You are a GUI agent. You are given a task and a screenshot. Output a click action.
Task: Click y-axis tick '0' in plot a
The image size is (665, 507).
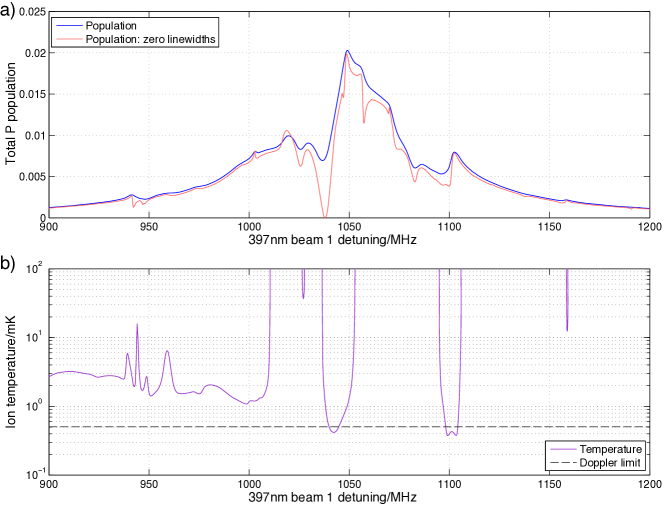click(42, 218)
